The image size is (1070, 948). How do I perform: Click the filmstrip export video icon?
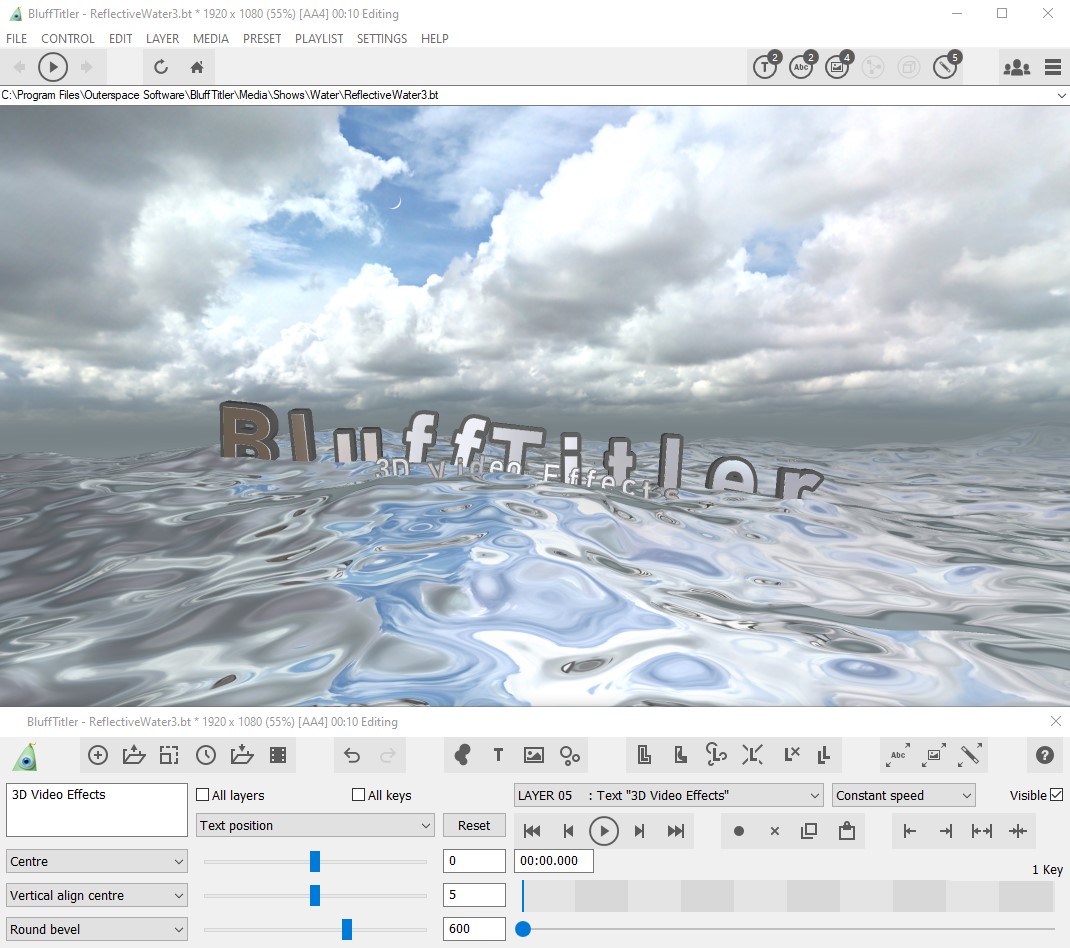(278, 755)
